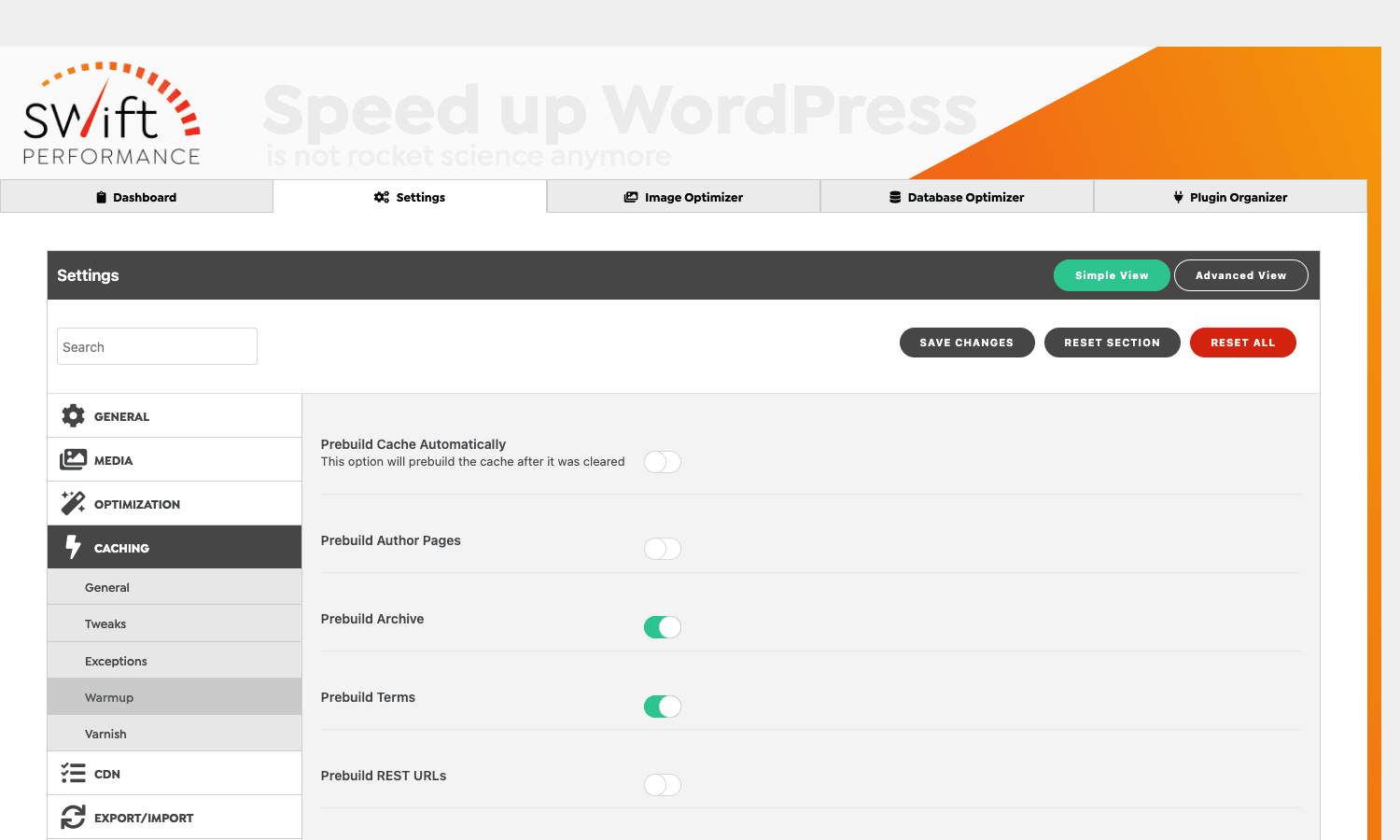Screen dimensions: 1400x840
Task: Expand the CDN settings section
Action: click(175, 773)
